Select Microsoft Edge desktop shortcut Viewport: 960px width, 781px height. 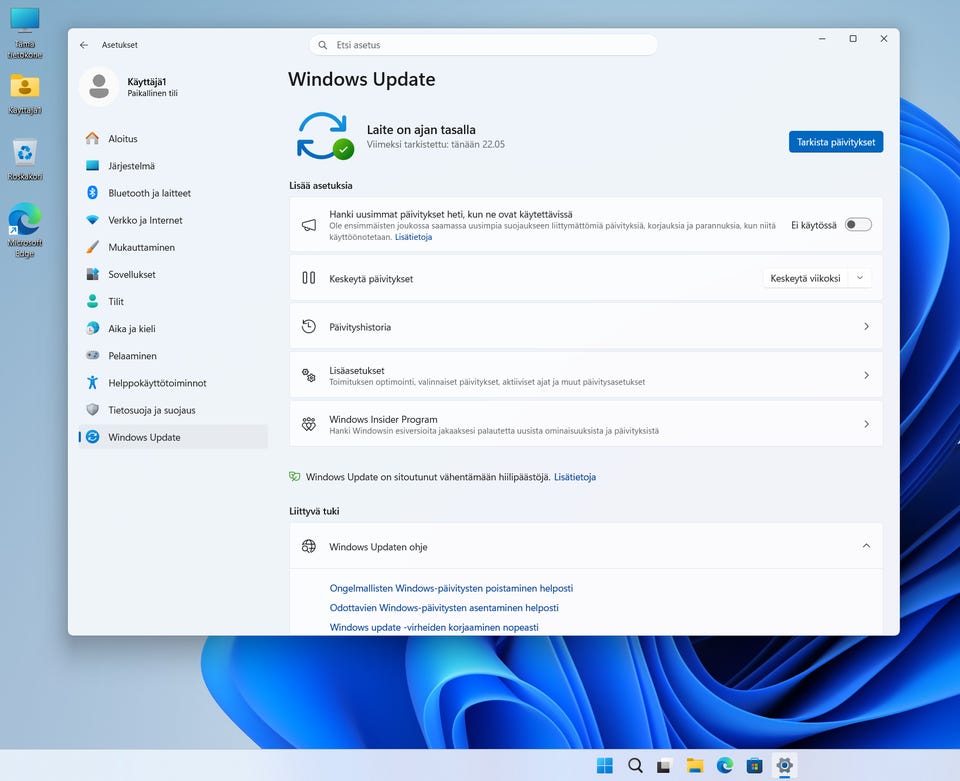[x=24, y=230]
